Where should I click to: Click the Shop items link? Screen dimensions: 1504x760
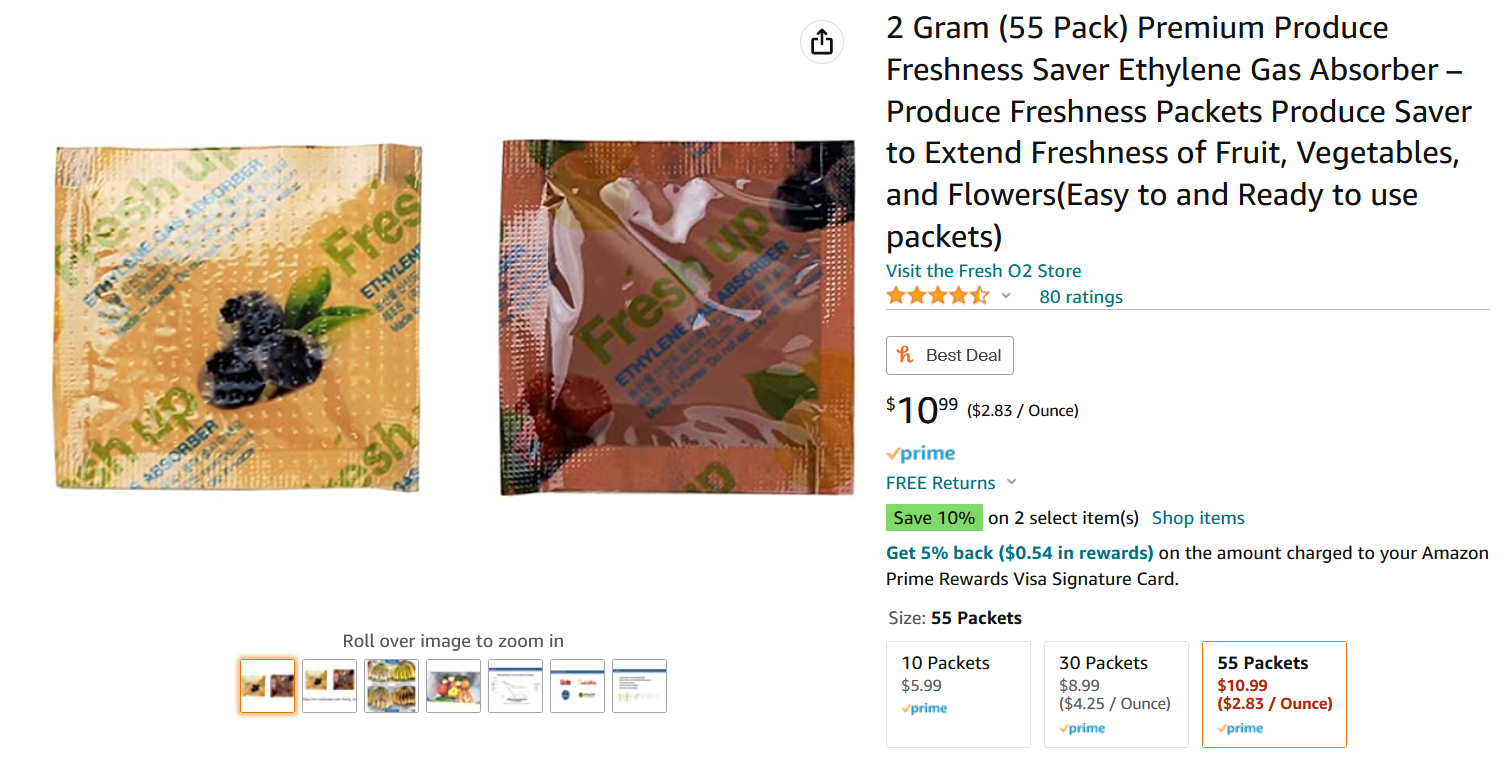(1198, 518)
